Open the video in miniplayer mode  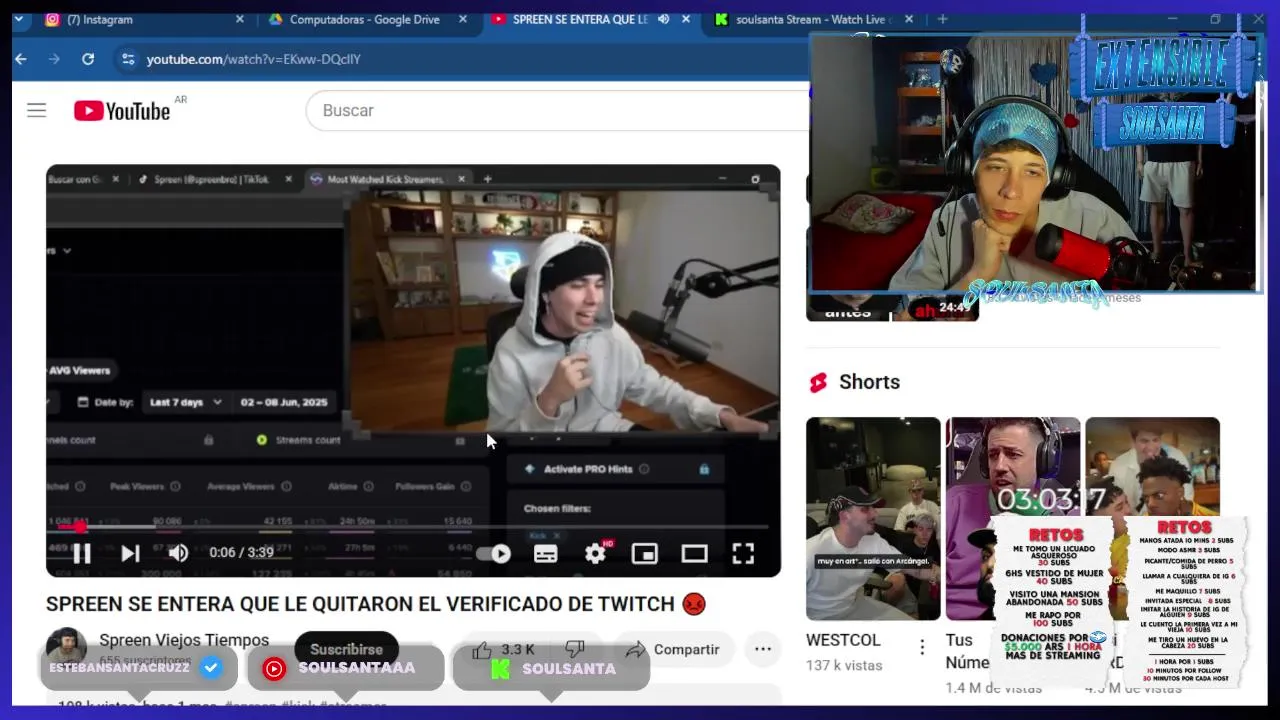(645, 553)
